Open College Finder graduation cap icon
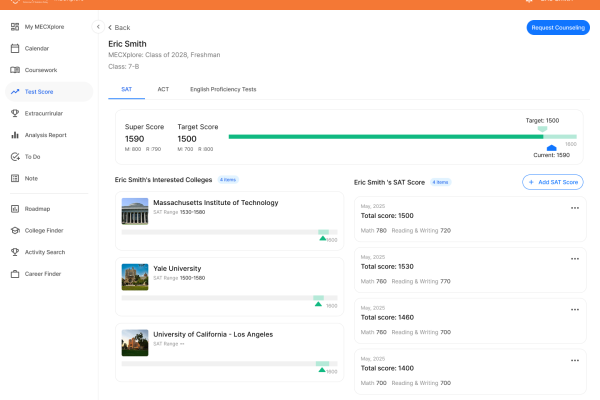This screenshot has height=400, width=600. [x=15, y=230]
